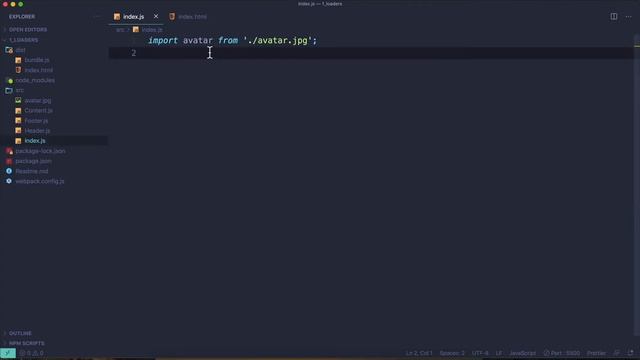Screen dimensions: 640x360
Task: Open index.html in the dist folder
Action: coord(38,70)
